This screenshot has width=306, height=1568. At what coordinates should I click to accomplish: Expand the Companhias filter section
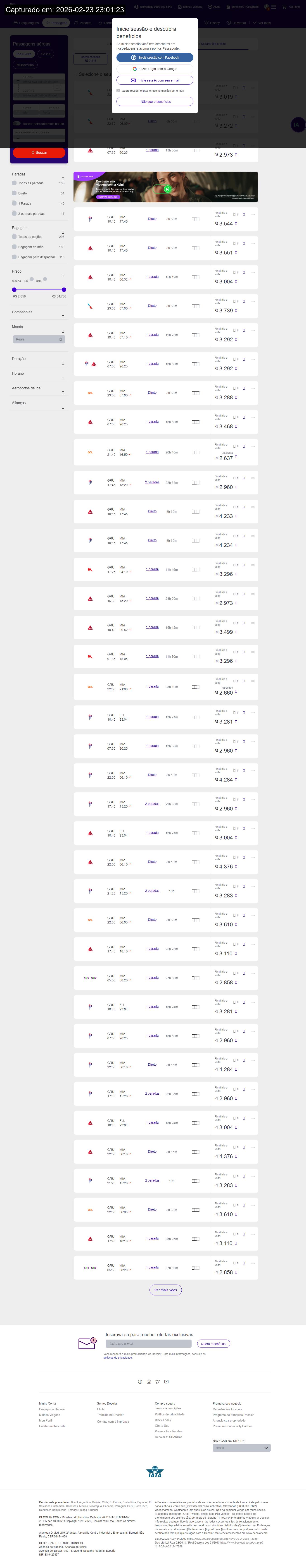[x=63, y=316]
